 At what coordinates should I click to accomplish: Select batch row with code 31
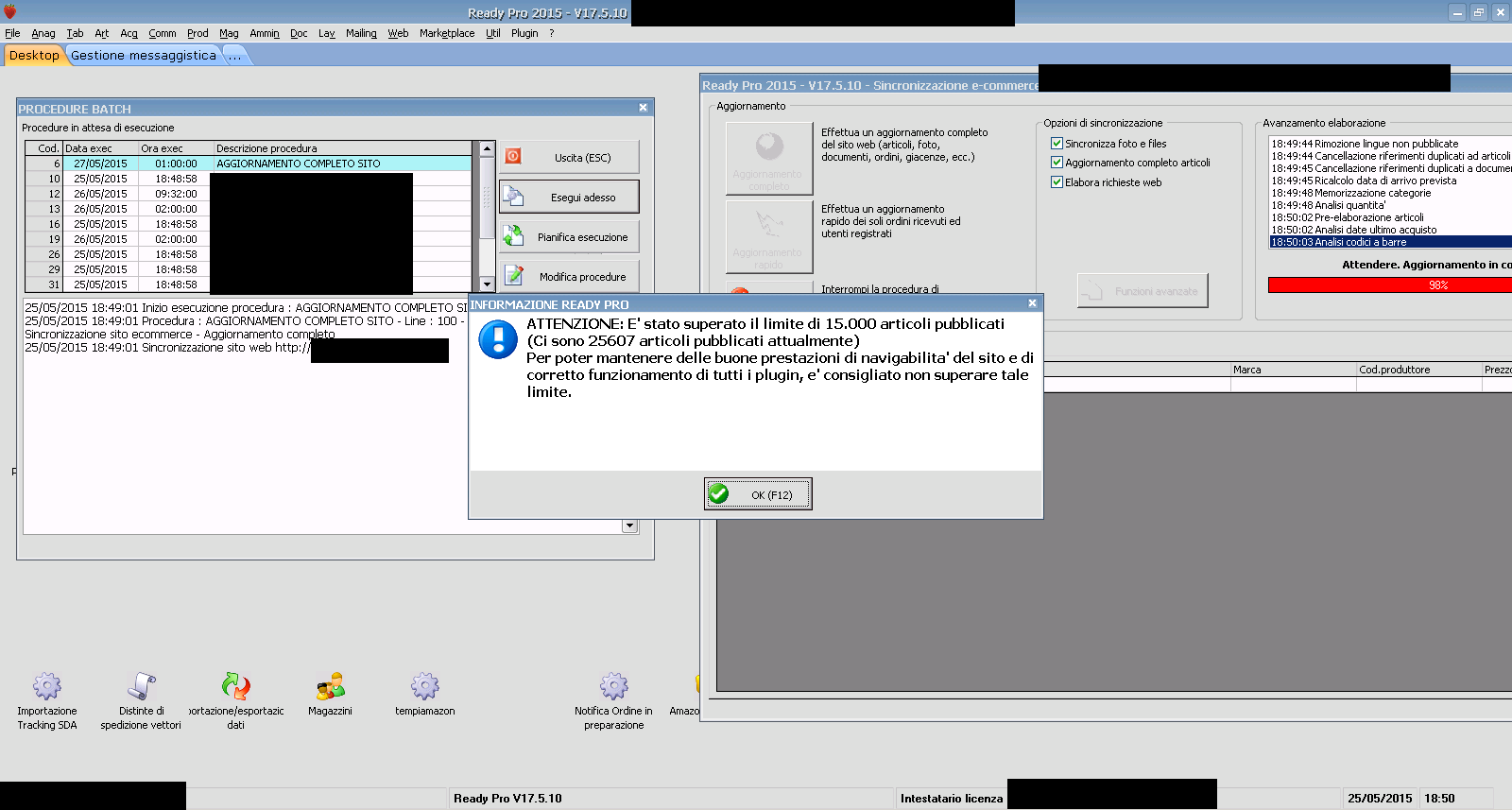click(248, 284)
